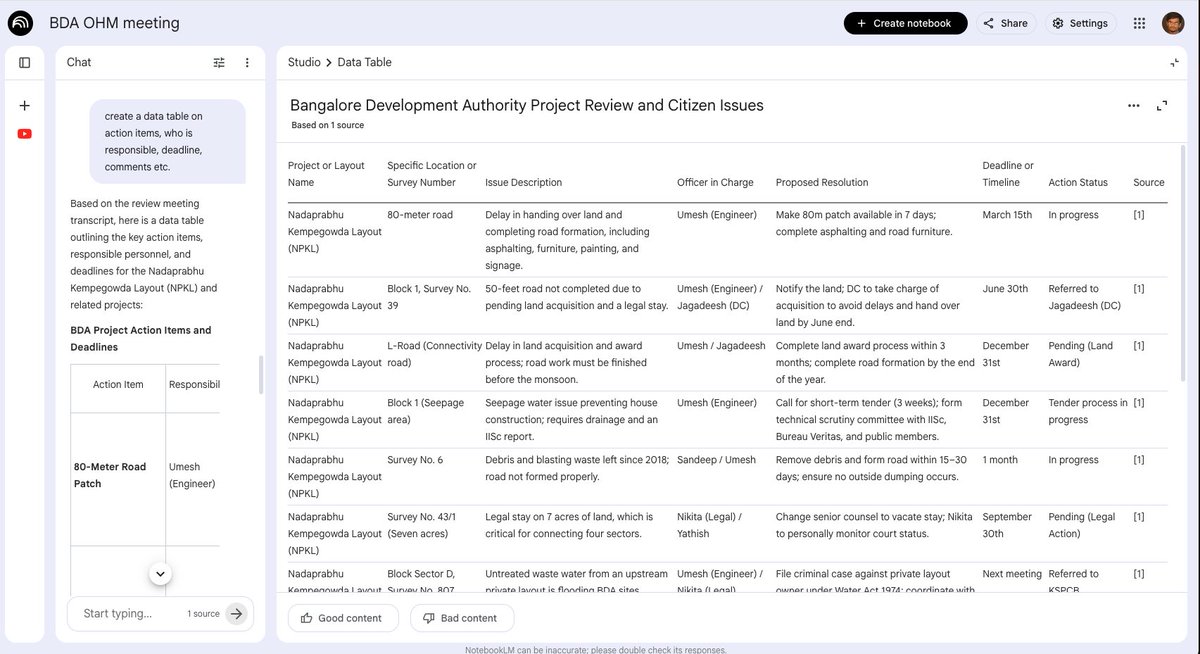The image size is (1200, 654).
Task: Click the '80-meter road' location cell
Action: coord(420,215)
